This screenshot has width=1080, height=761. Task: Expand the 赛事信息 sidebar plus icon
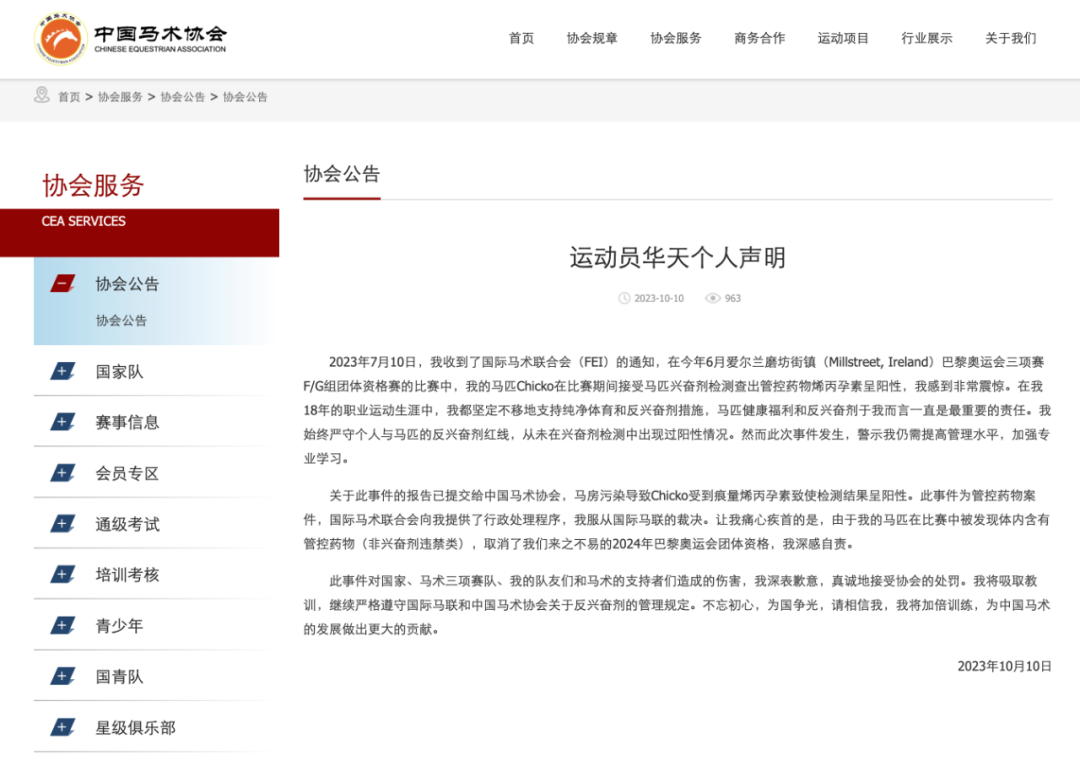tap(63, 421)
